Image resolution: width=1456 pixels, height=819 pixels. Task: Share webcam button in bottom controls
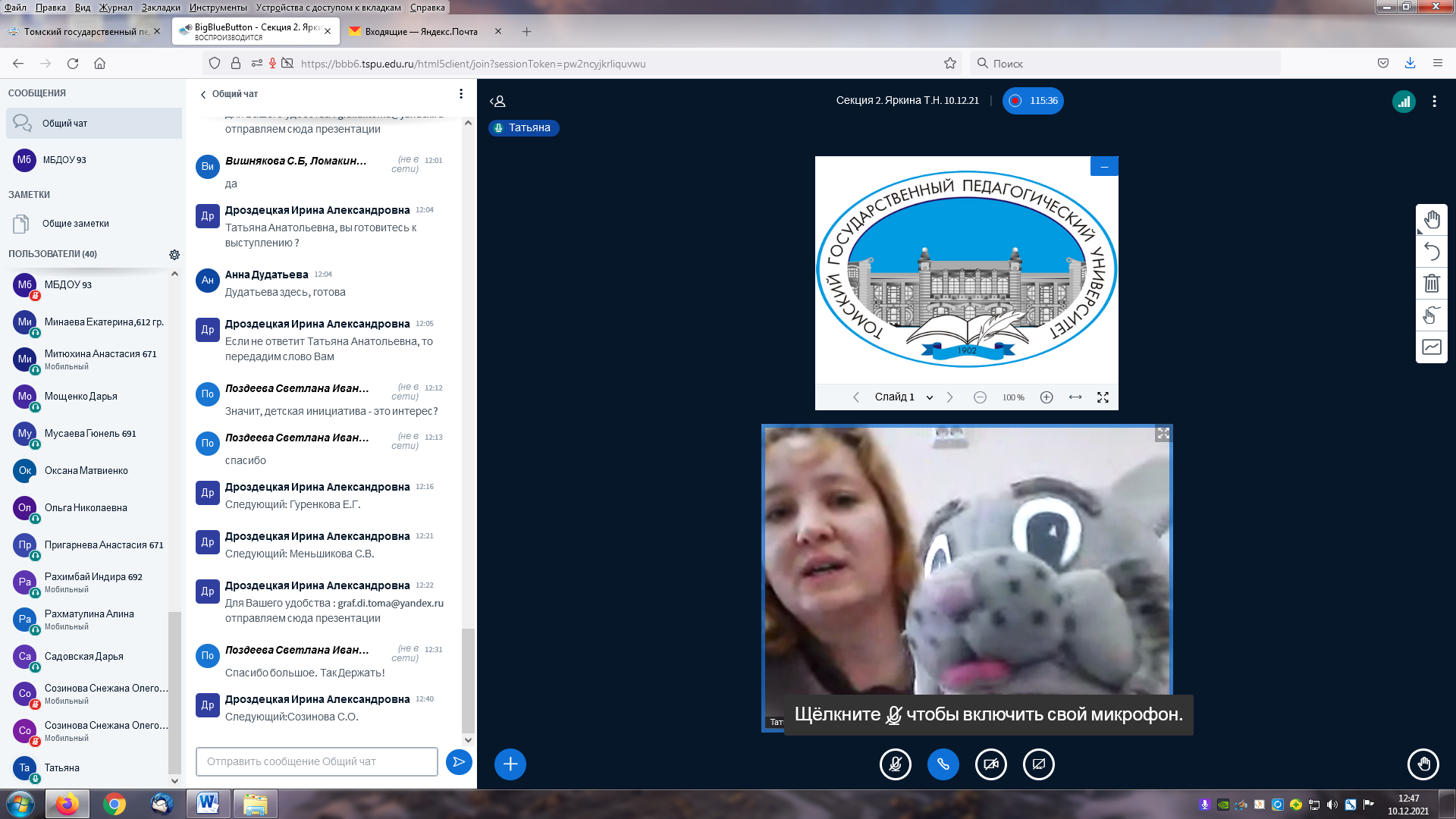click(x=991, y=764)
